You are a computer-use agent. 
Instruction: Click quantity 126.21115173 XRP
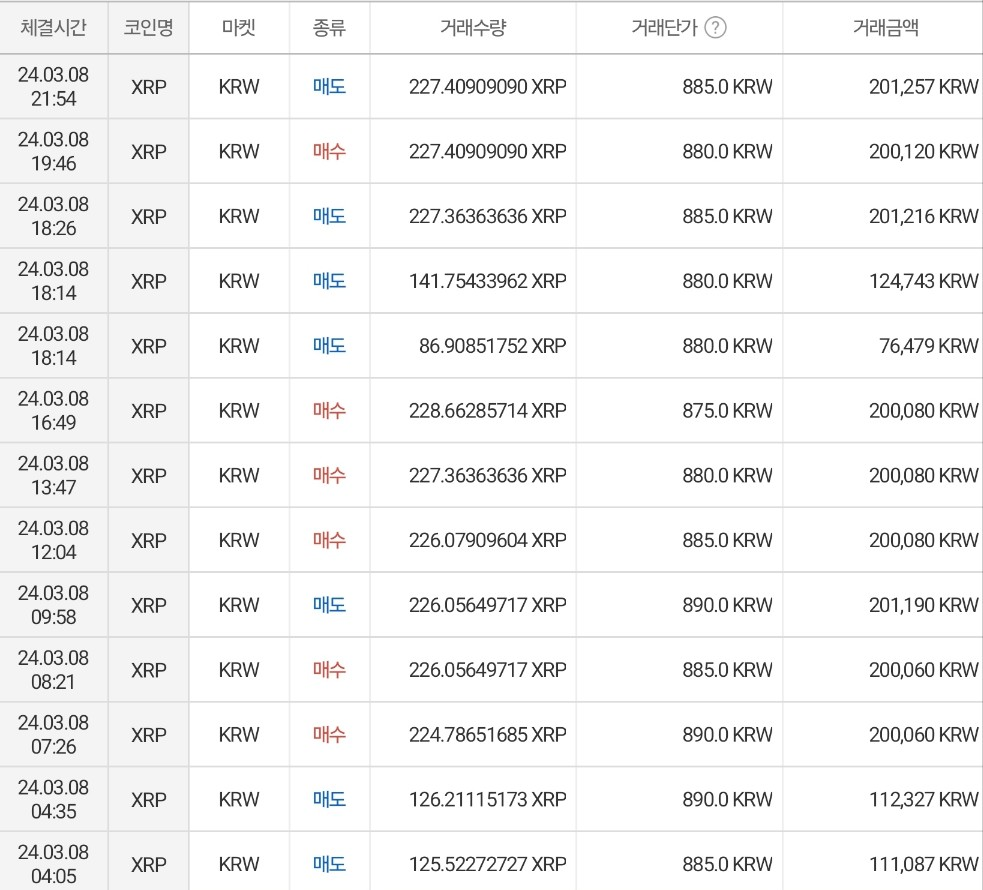point(488,799)
